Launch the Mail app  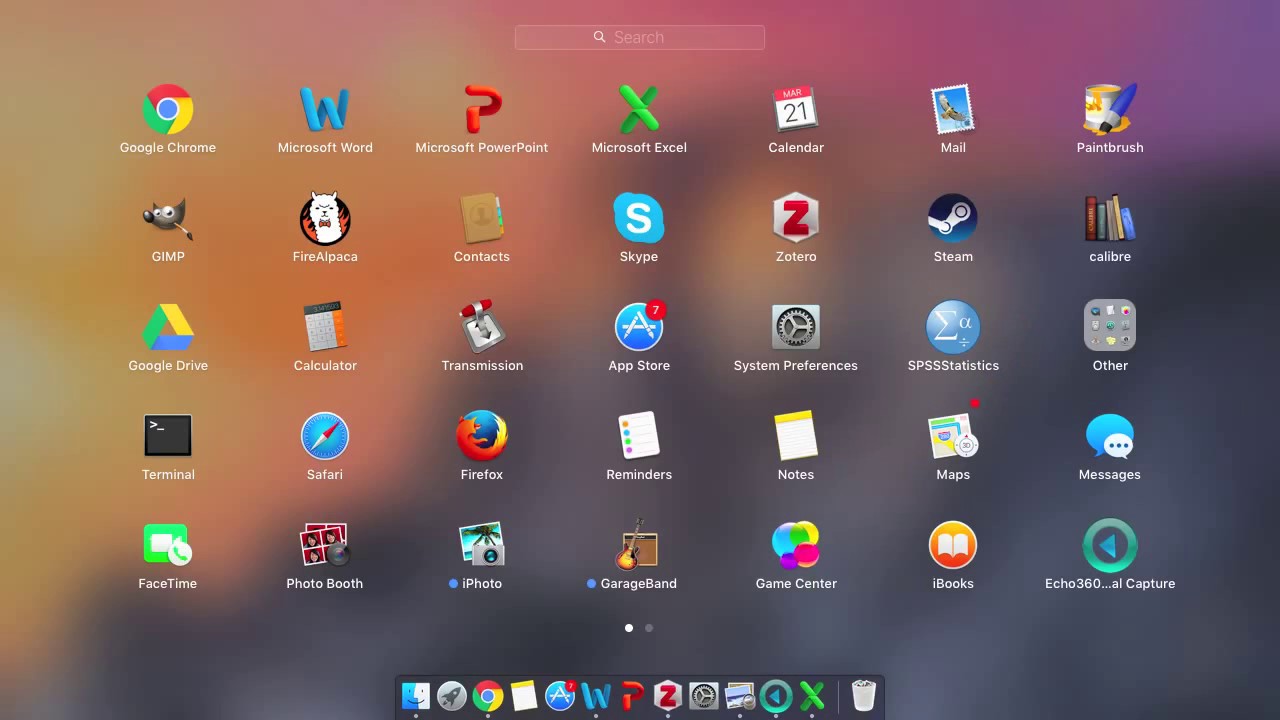click(x=953, y=110)
